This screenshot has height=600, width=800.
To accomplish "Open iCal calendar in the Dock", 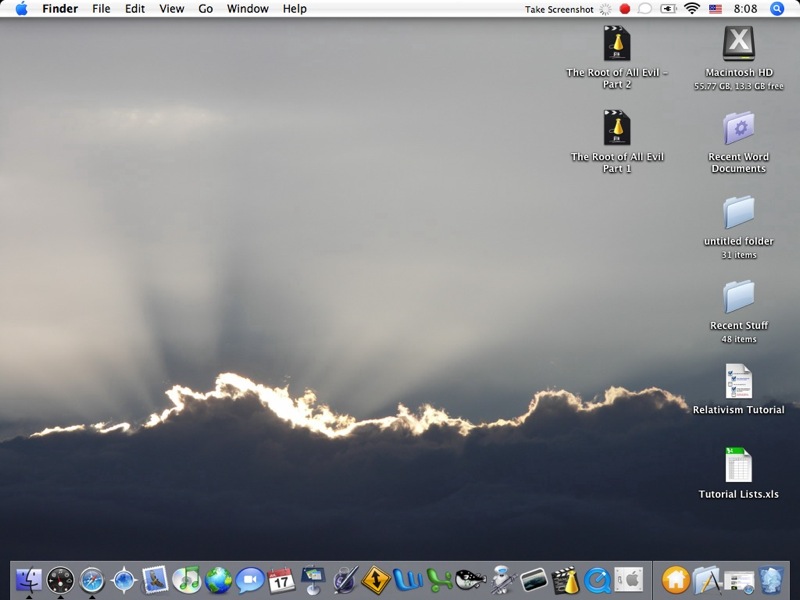I will click(x=281, y=579).
